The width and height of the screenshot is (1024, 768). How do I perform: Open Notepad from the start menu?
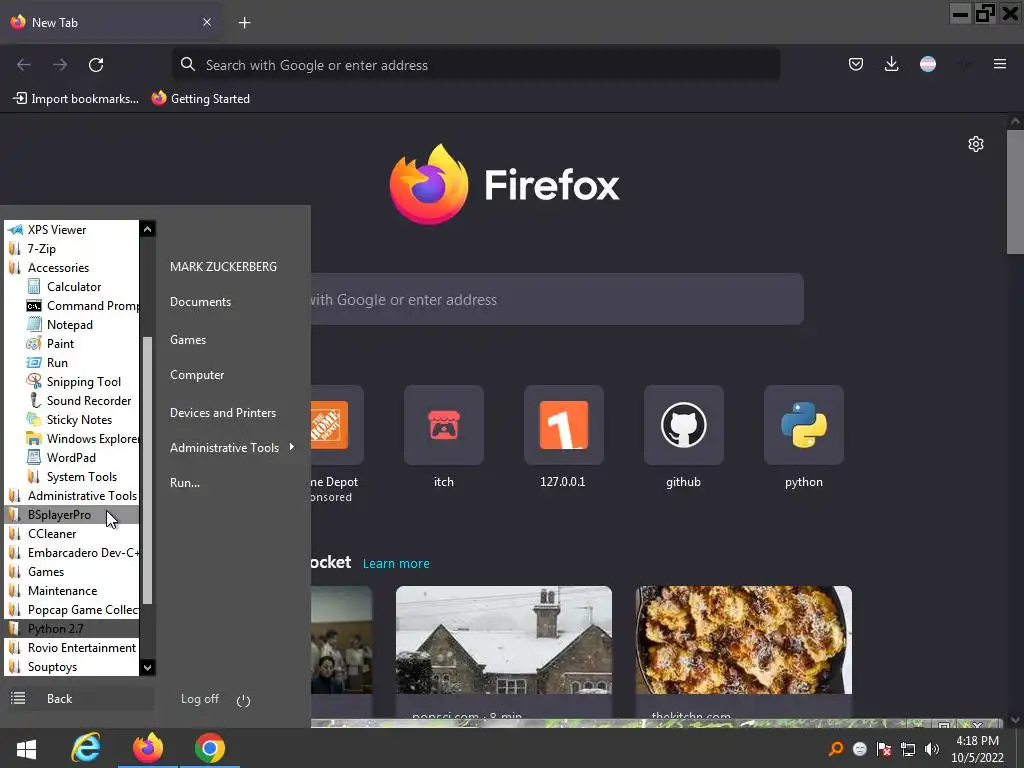point(69,325)
